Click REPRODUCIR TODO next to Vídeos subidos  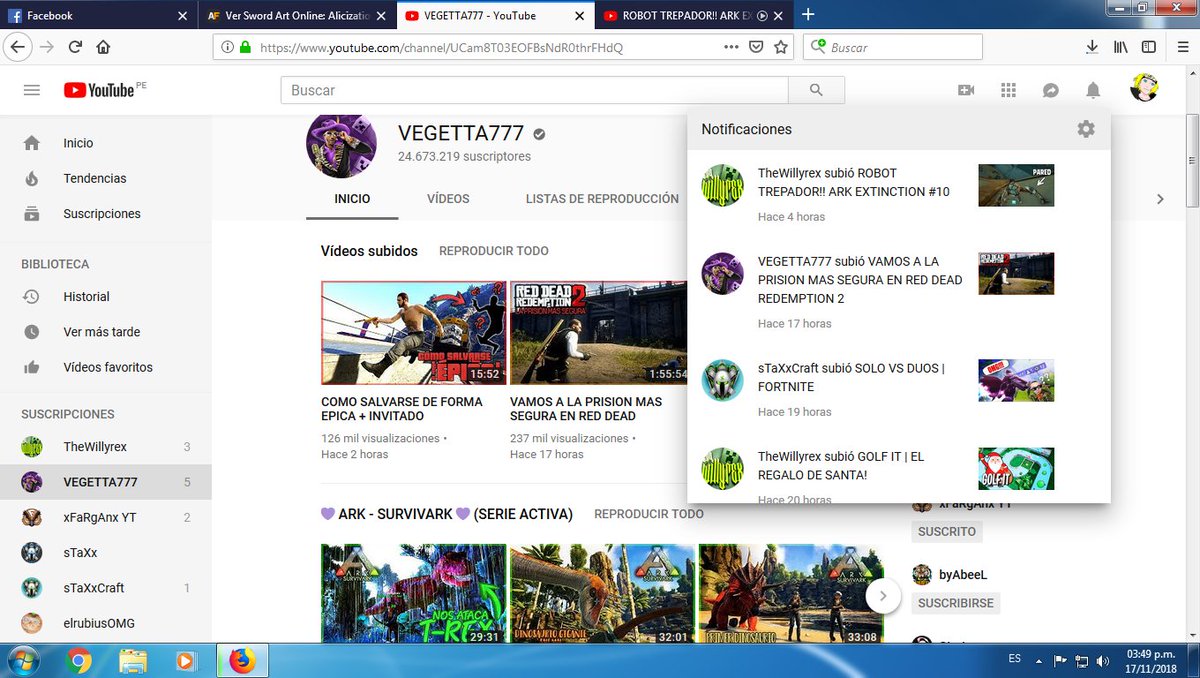pyautogui.click(x=494, y=251)
